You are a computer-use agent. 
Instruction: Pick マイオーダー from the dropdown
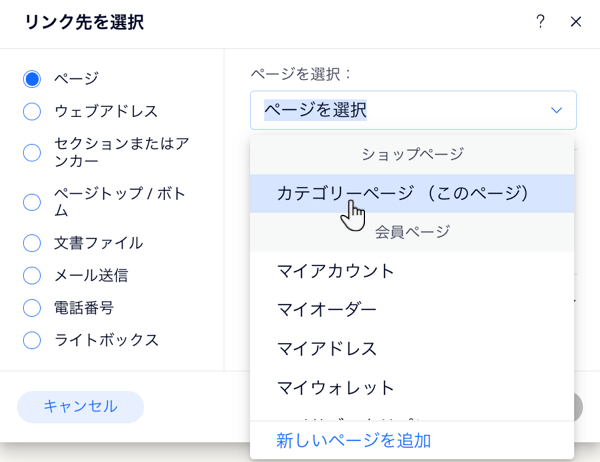tap(327, 310)
